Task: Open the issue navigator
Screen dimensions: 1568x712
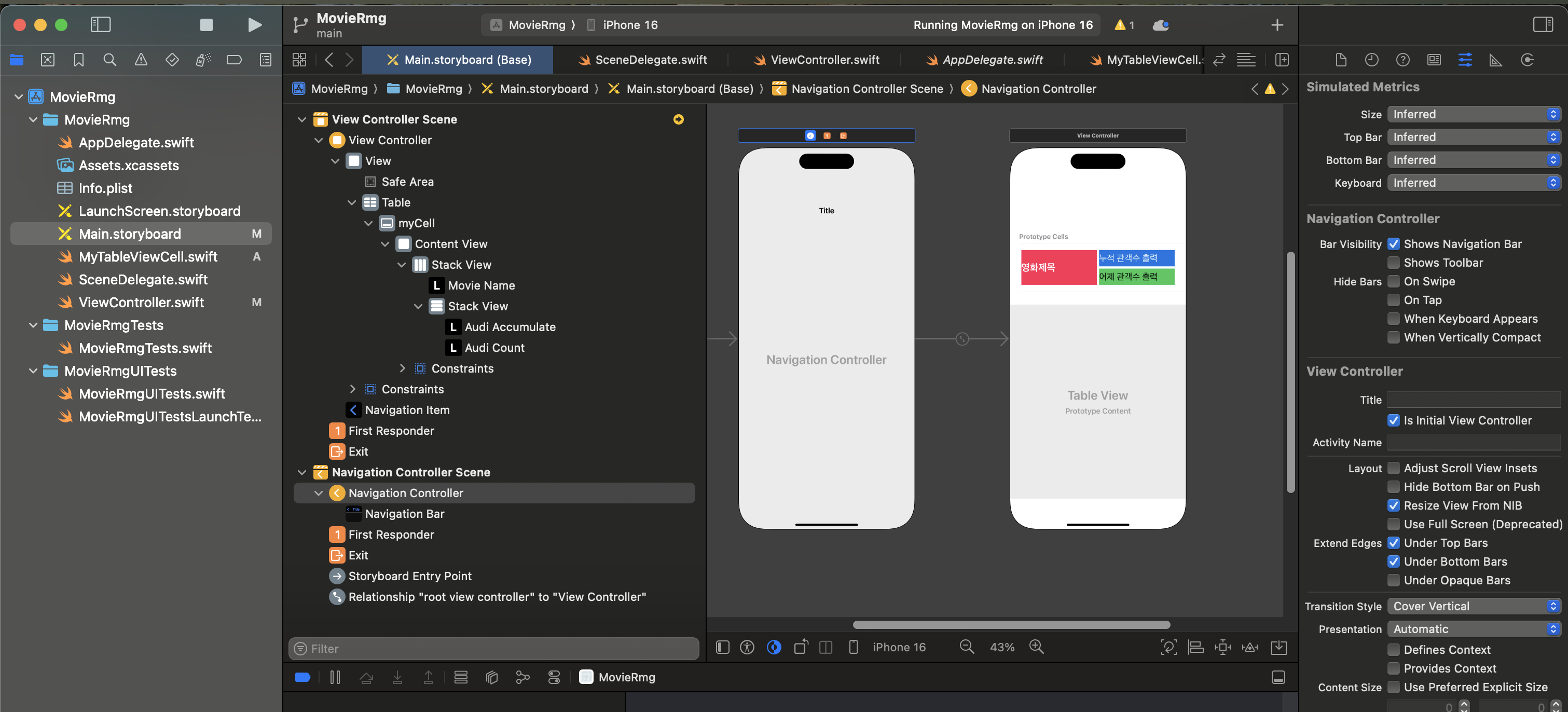Action: point(141,60)
